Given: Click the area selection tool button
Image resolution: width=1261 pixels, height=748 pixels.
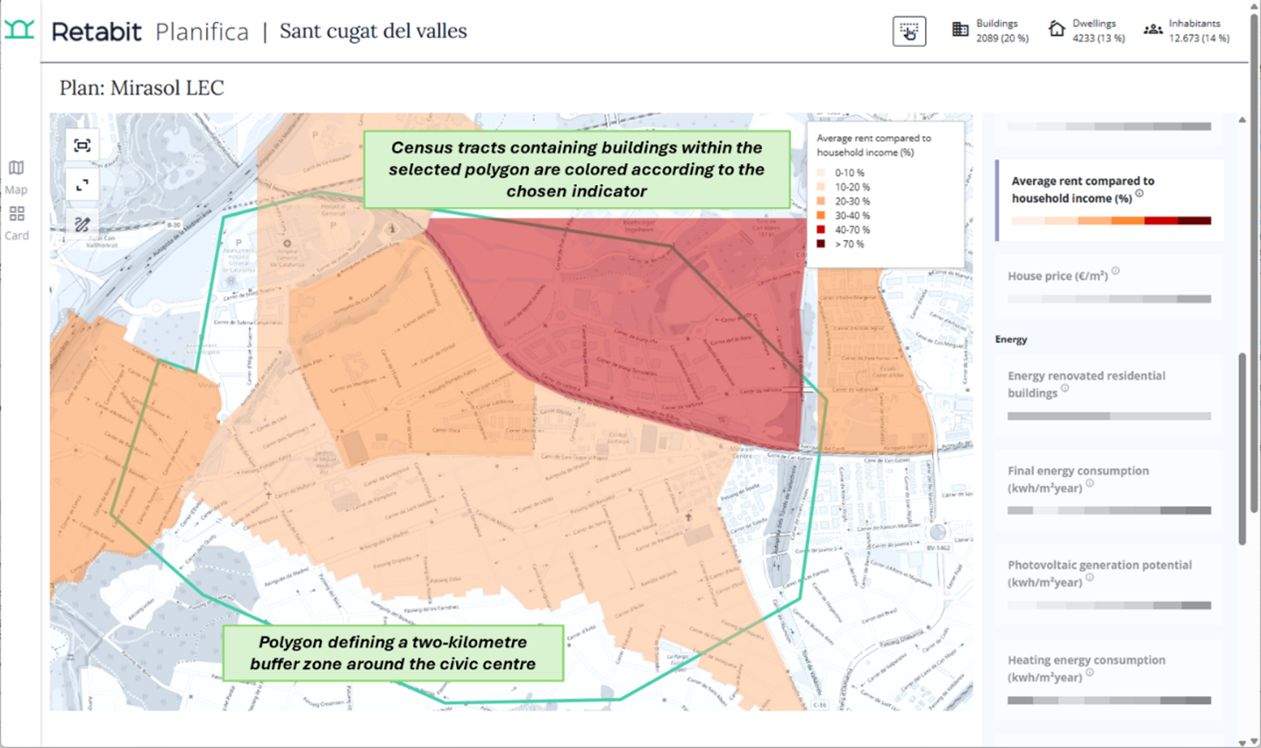Looking at the screenshot, I should click(909, 31).
